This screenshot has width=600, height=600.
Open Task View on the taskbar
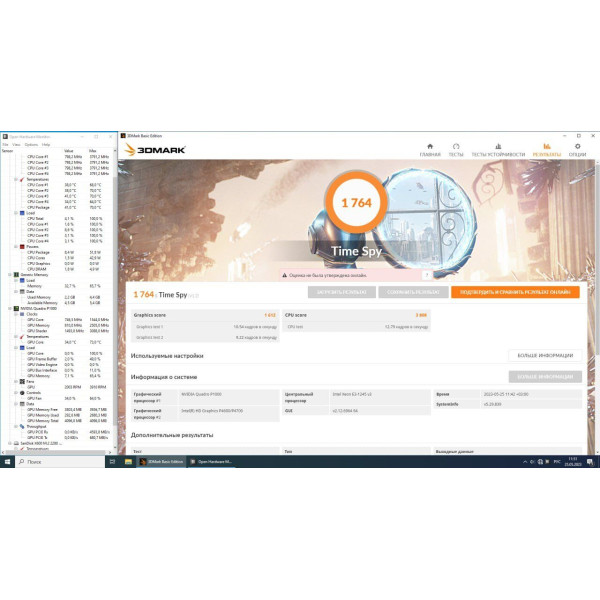(x=112, y=462)
